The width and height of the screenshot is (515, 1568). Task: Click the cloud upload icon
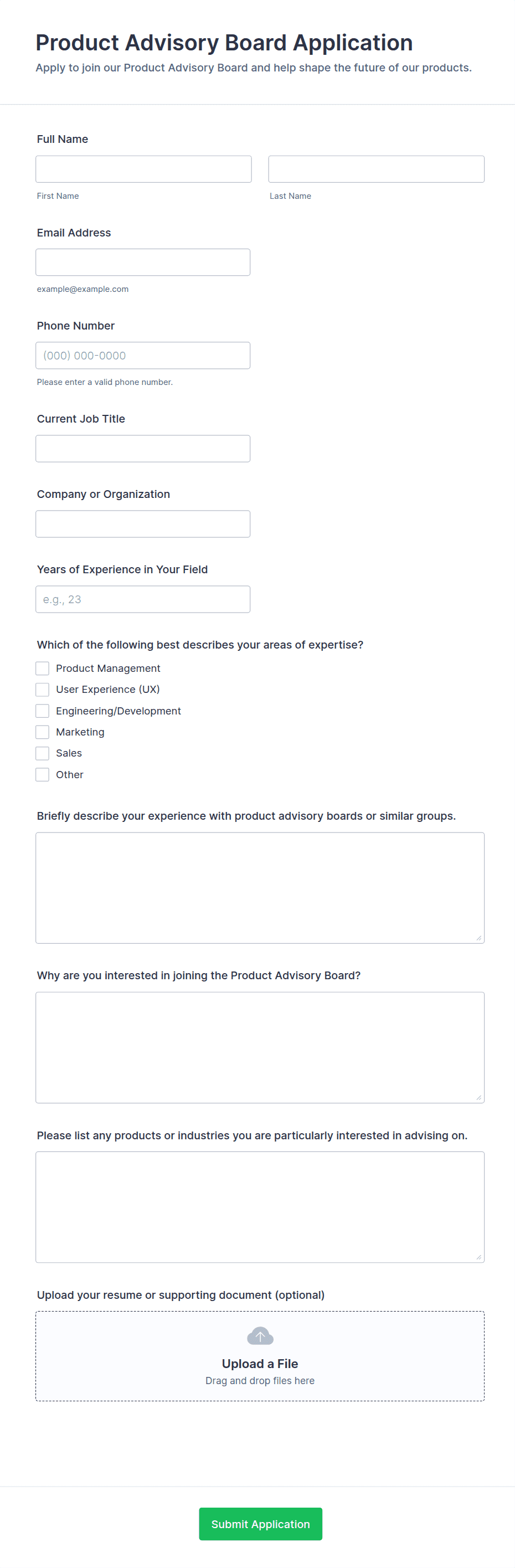point(260,1336)
